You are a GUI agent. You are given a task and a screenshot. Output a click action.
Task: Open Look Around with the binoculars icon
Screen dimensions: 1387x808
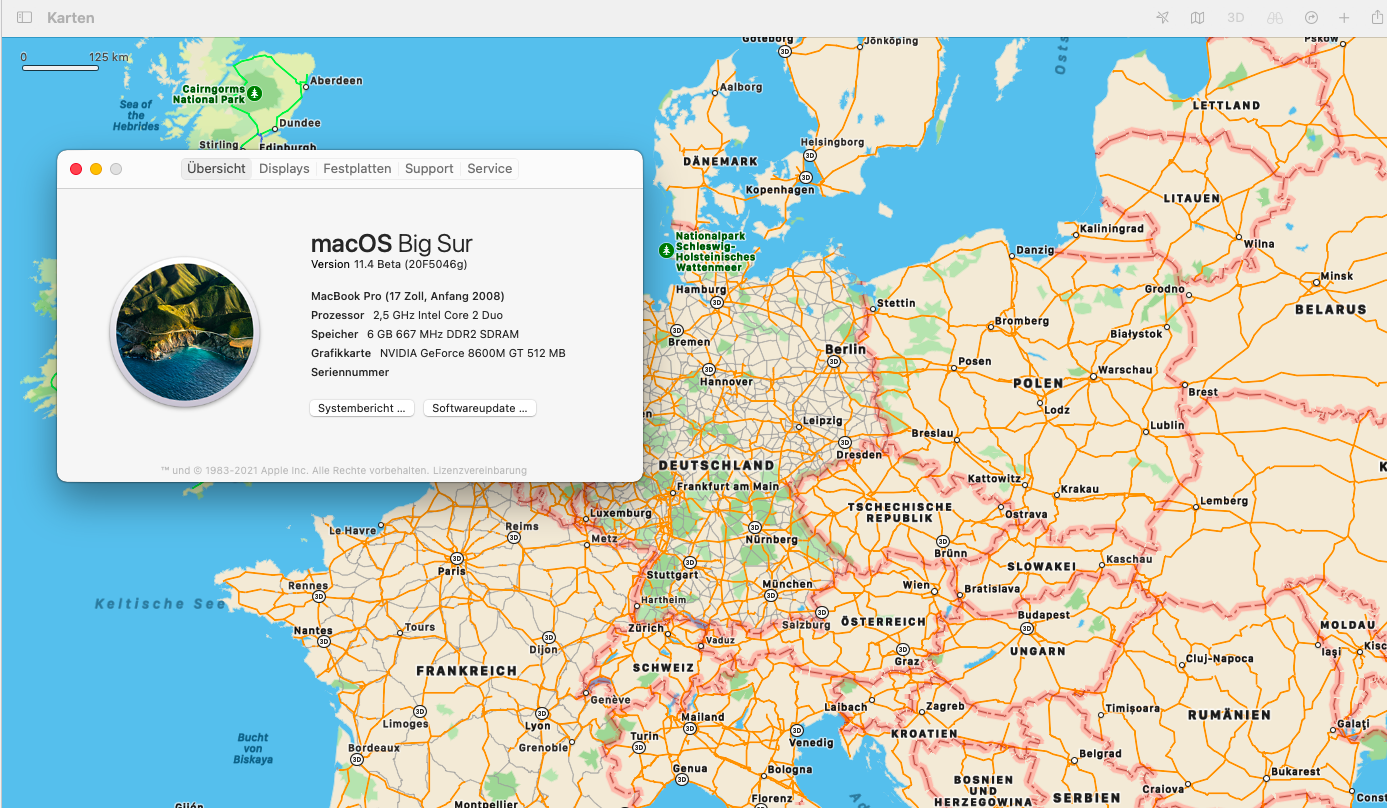1274,18
